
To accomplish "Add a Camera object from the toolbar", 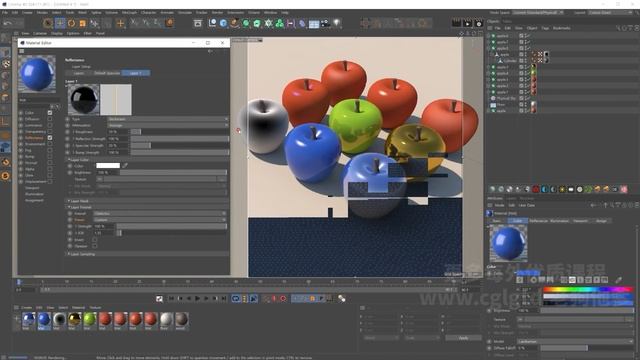I will point(325,23).
